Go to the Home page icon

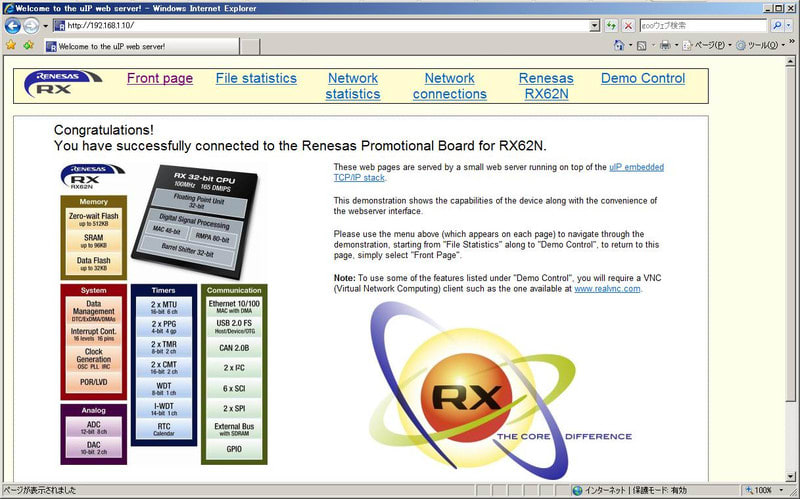click(619, 45)
